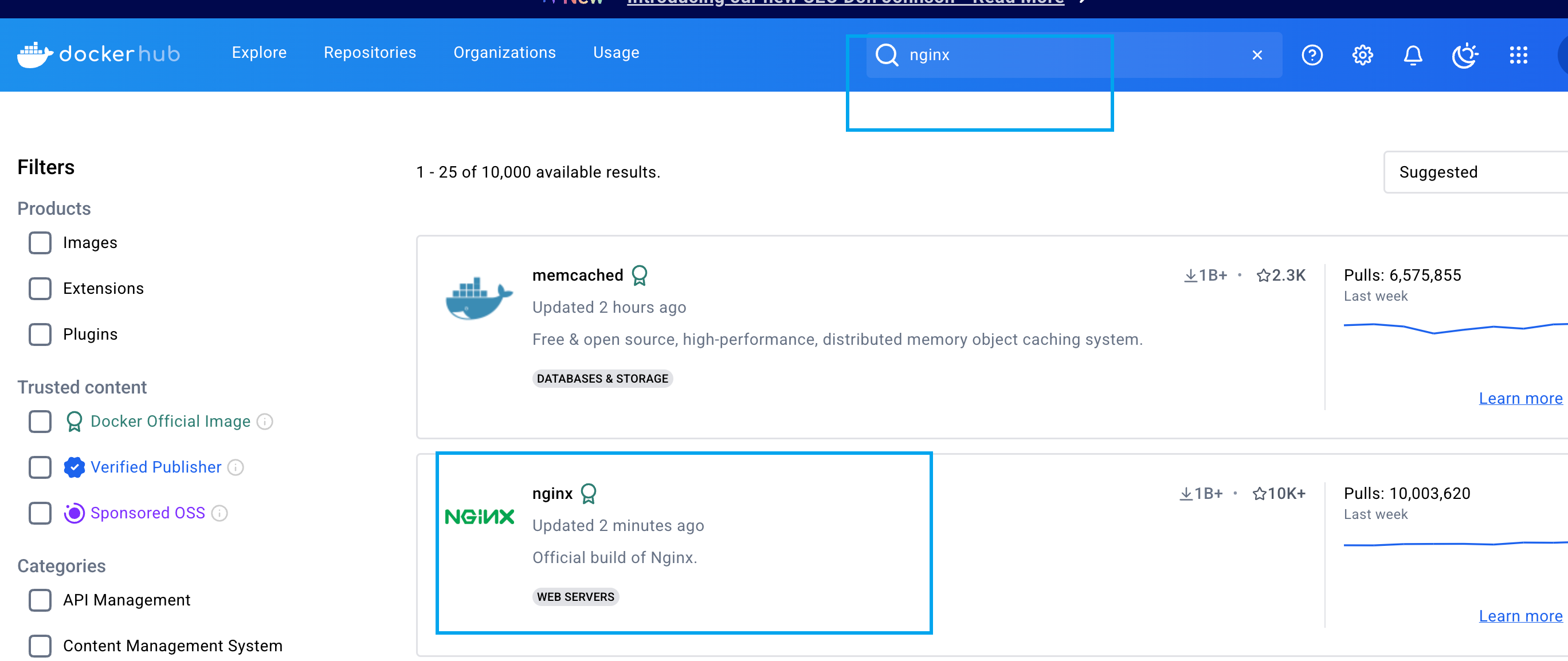Open info for Docker Official Image
1568x661 pixels.
(x=265, y=422)
